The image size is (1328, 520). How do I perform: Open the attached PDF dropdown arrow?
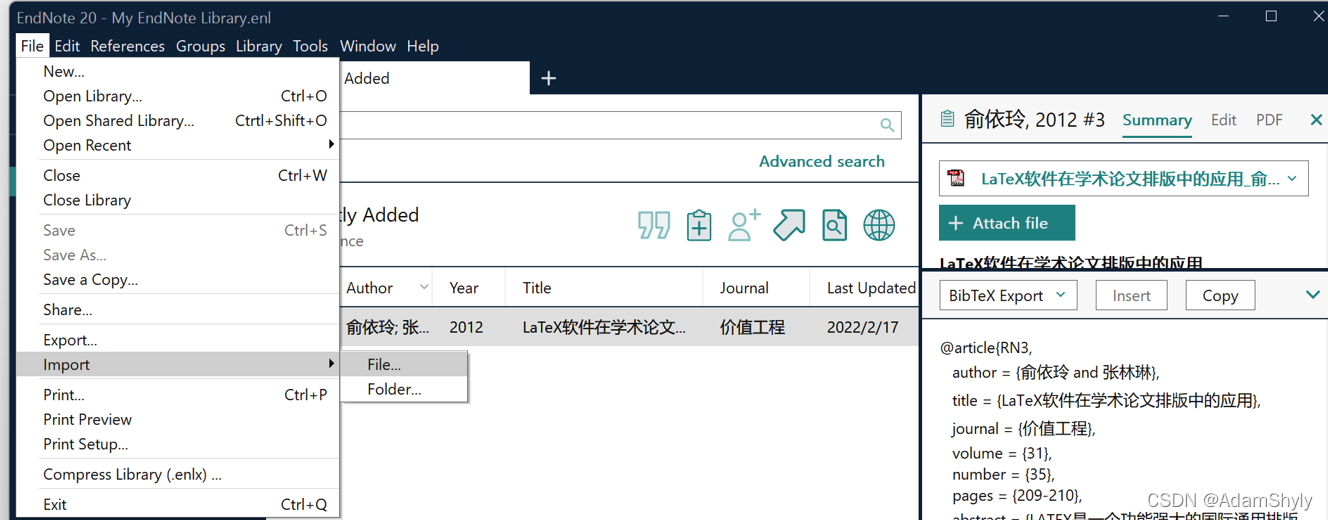[1292, 179]
